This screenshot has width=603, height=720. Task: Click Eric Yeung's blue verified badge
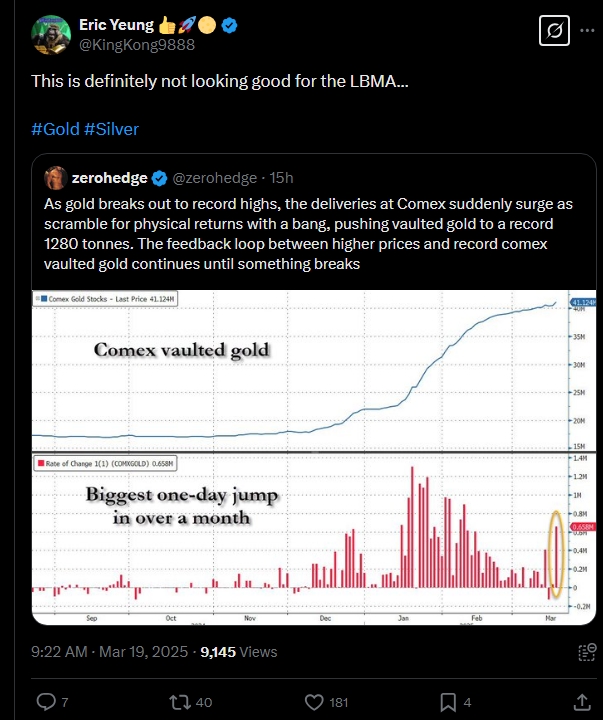[229, 25]
